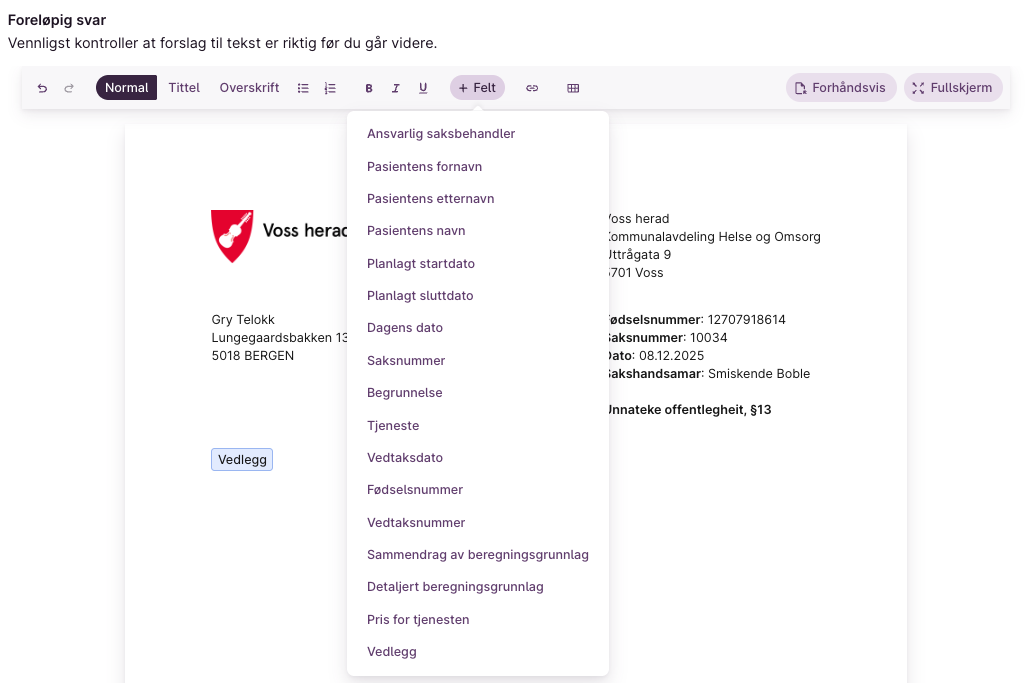1036x683 pixels.
Task: Insert a bulleted list
Action: (303, 88)
